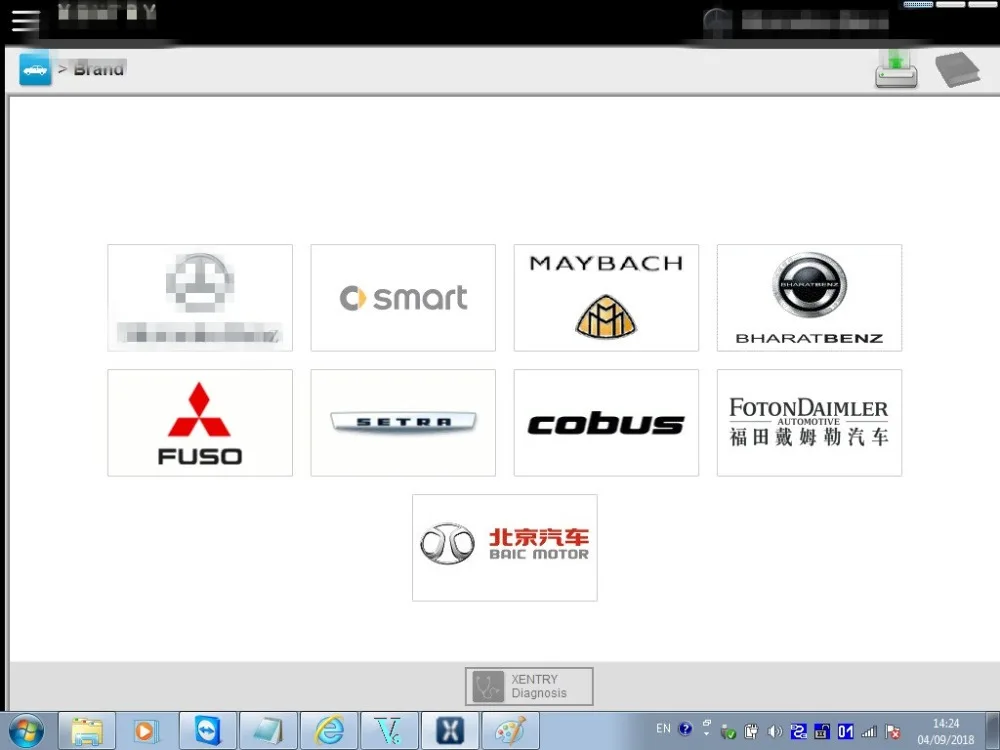Click the blue vehicle home icon
The image size is (1000, 750).
point(35,69)
